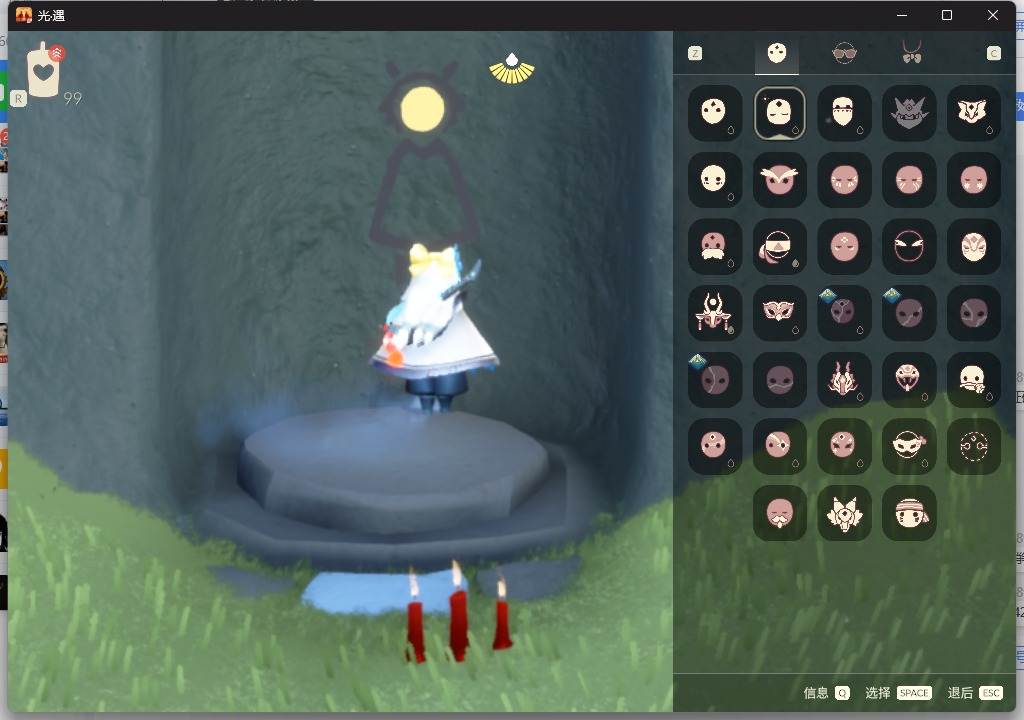
Task: Switch to the masks tab
Action: pos(776,54)
